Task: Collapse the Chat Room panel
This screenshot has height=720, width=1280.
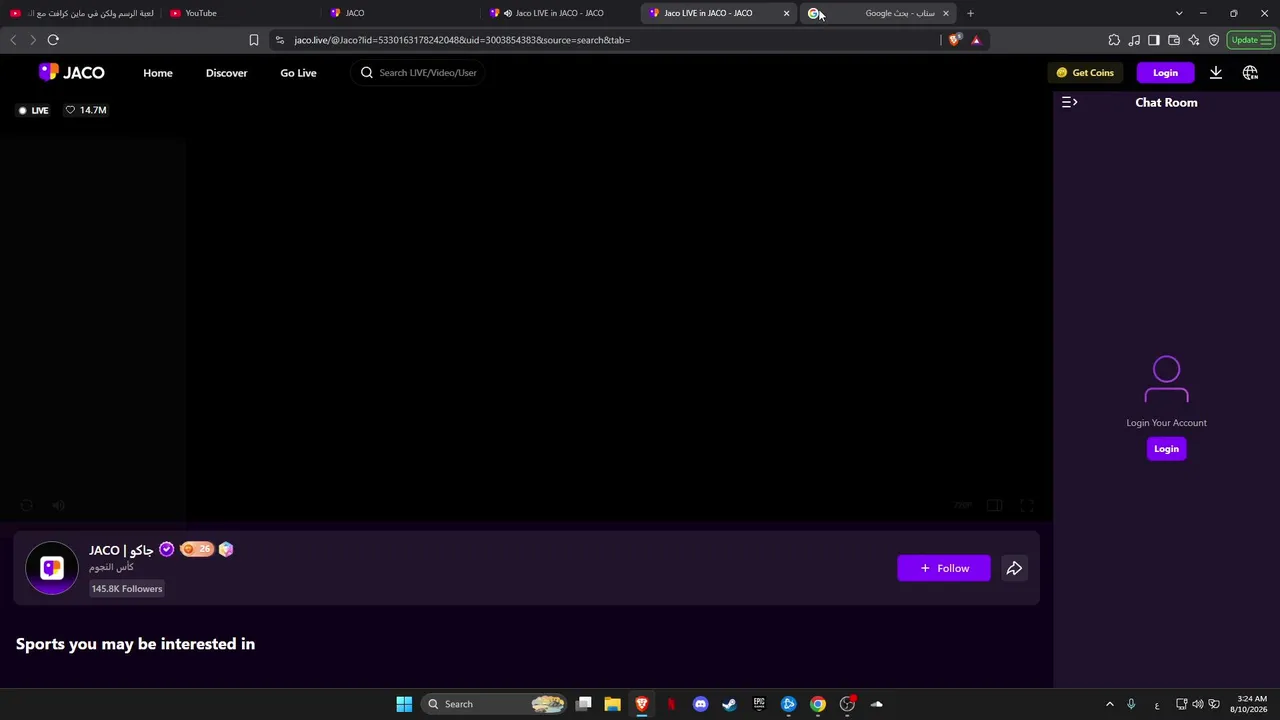Action: (x=1069, y=102)
